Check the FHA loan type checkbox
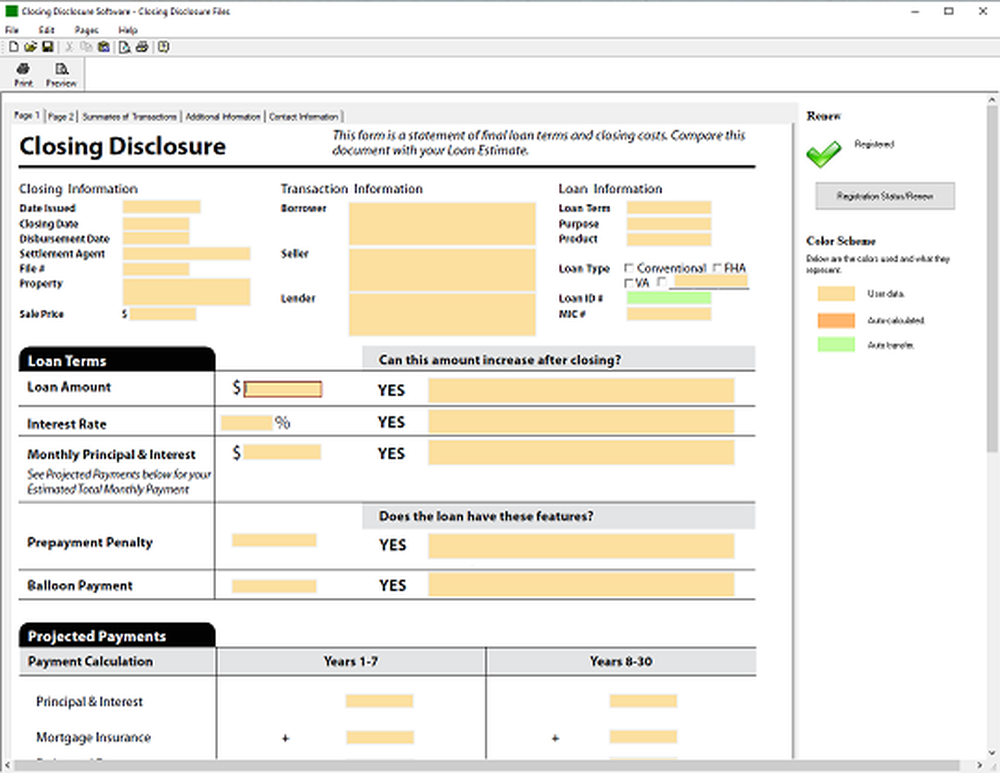This screenshot has height=773, width=1000. tap(716, 268)
